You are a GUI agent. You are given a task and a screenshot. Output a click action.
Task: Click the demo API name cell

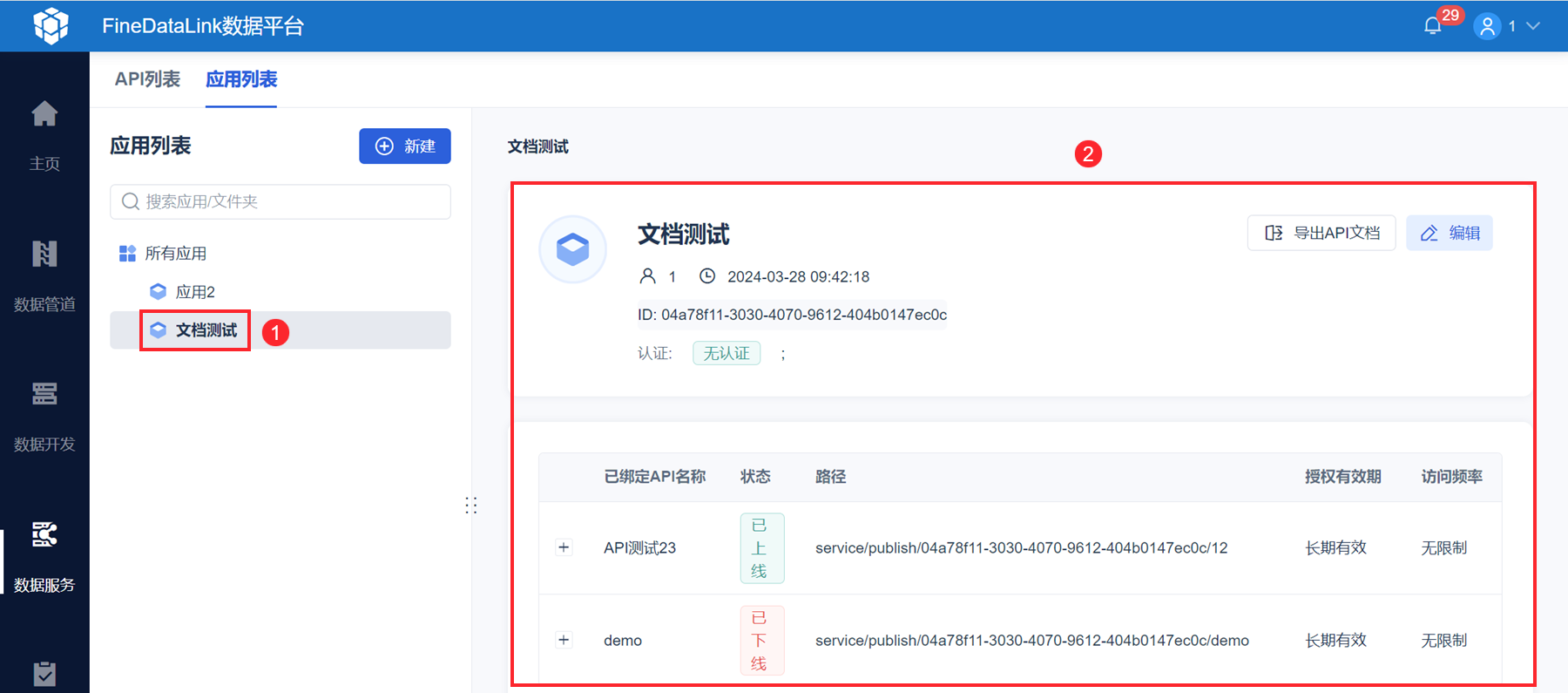tap(623, 641)
